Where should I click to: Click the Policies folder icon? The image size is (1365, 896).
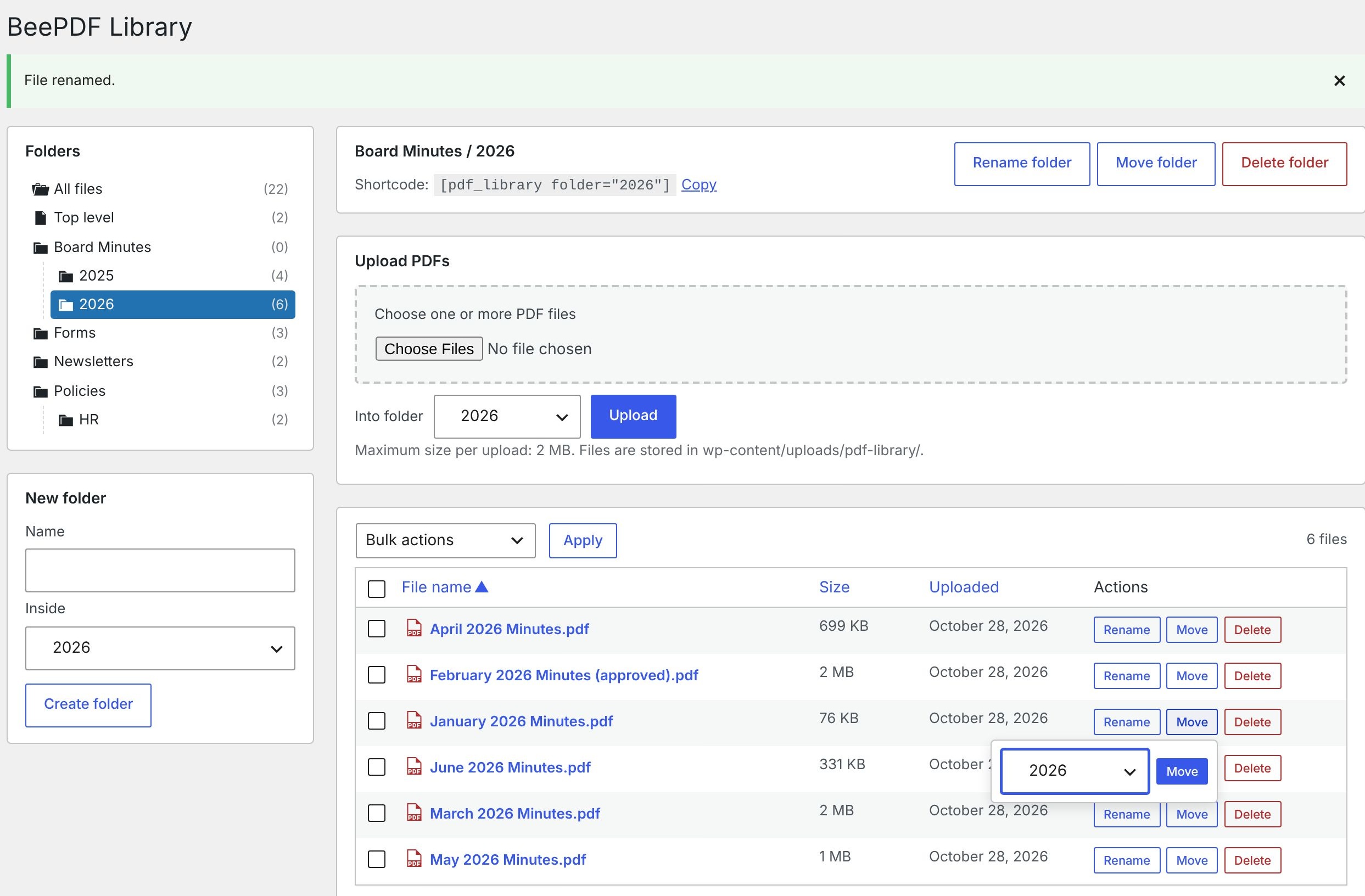coord(40,391)
